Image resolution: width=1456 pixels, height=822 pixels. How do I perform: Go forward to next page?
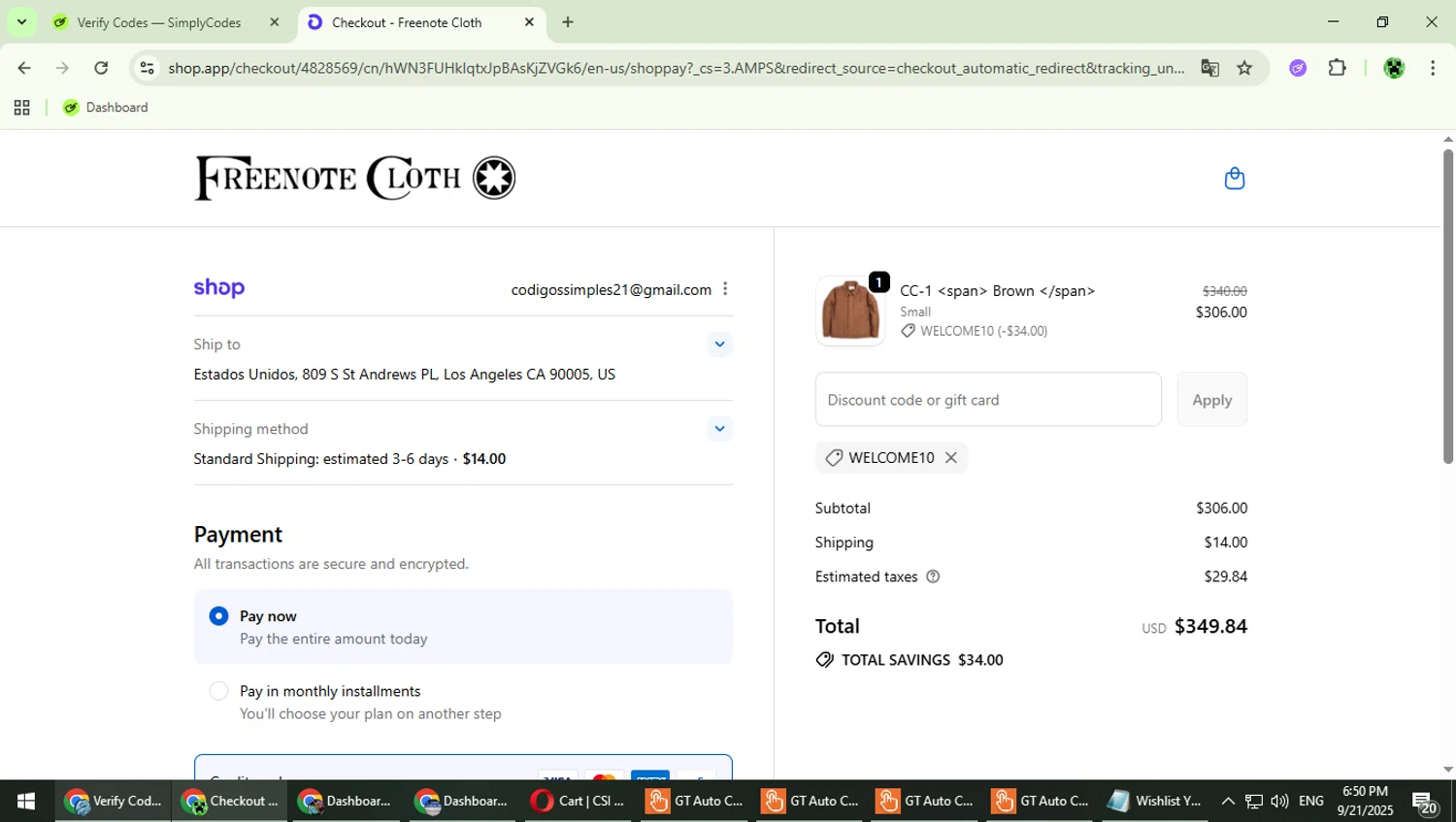[62, 68]
